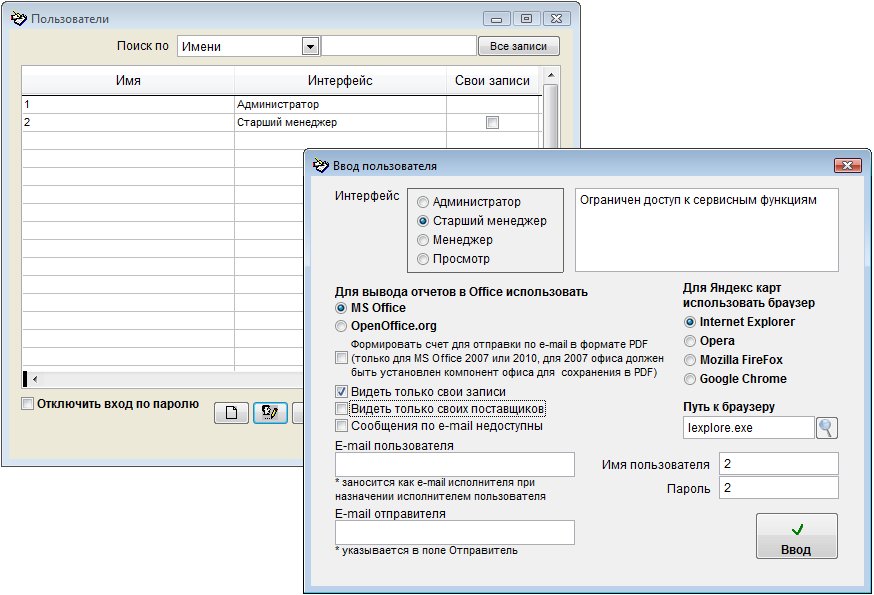Toggle Отключить вход по паролю checkbox
The image size is (874, 595).
(27, 403)
